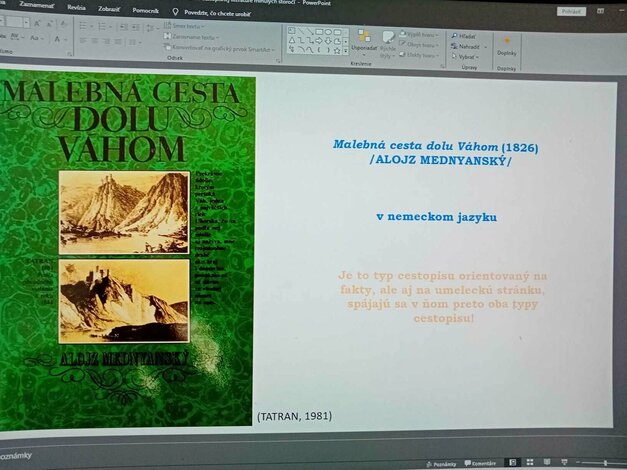This screenshot has height=470, width=627.
Task: Open Odsek dialog launcher
Action: click(x=278, y=61)
